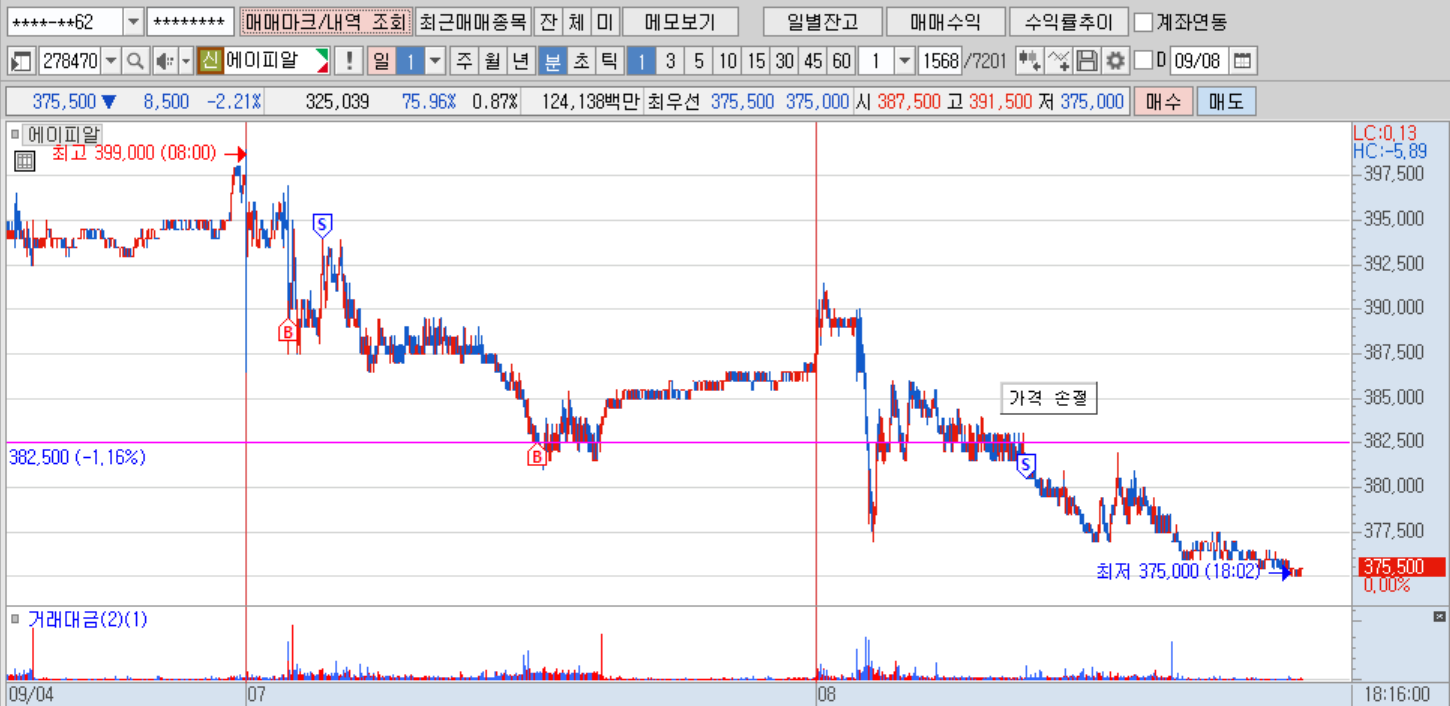The image size is (1450, 706).
Task: Click the 1568 bar count field
Action: pyautogui.click(x=940, y=61)
